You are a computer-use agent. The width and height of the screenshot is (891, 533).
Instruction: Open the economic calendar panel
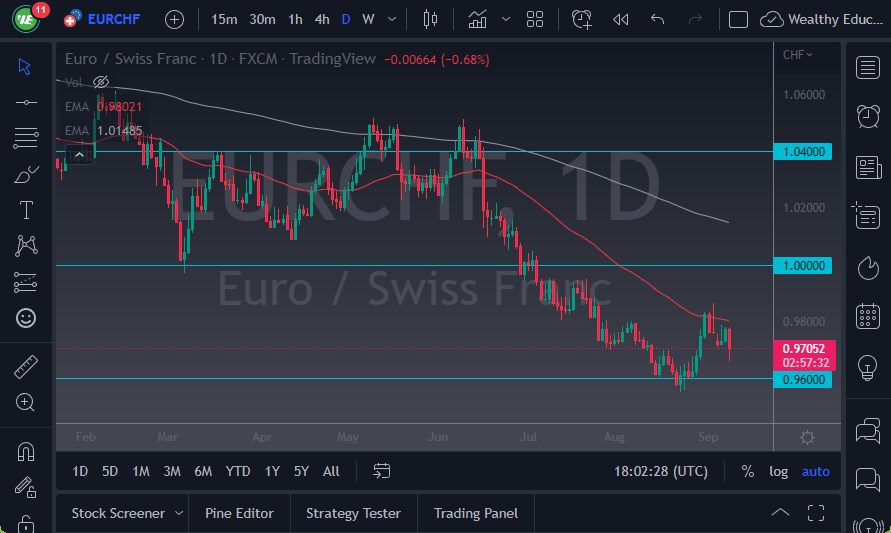[868, 316]
